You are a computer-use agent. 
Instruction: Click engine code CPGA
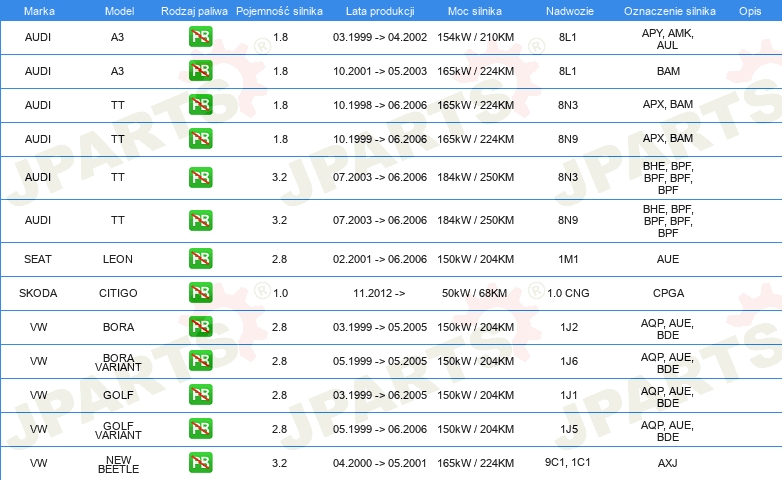(668, 293)
